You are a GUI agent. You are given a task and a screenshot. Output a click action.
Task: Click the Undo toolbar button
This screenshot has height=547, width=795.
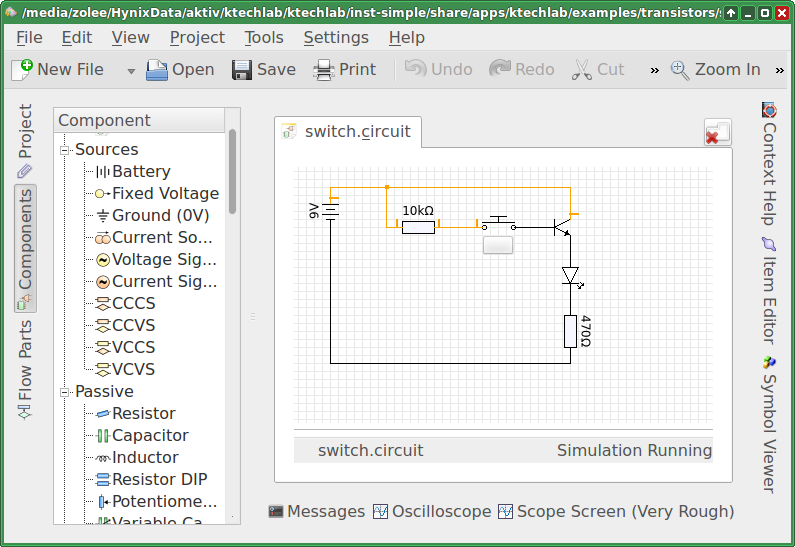click(x=439, y=69)
